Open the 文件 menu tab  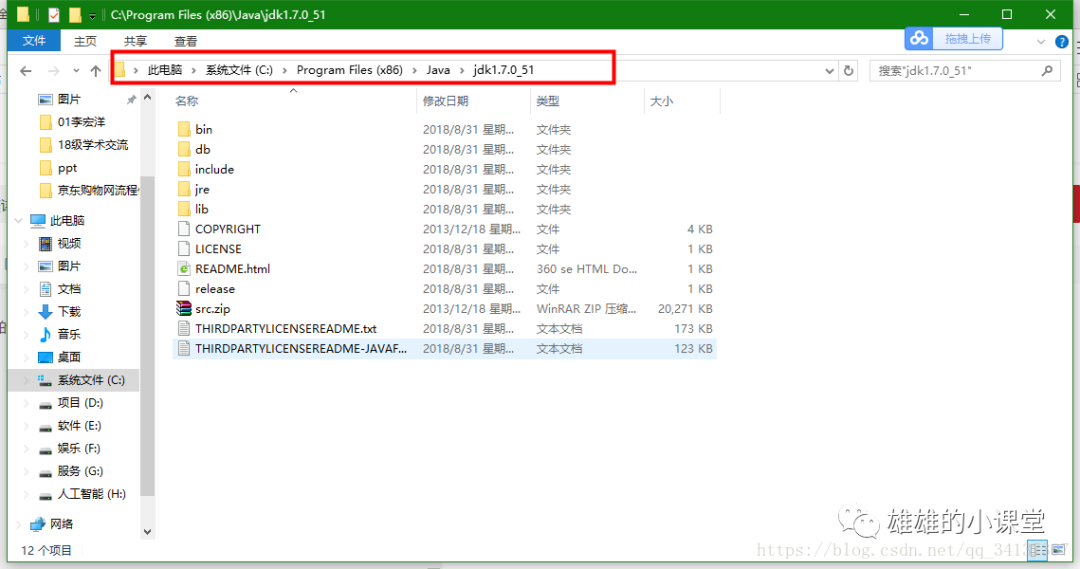point(34,41)
